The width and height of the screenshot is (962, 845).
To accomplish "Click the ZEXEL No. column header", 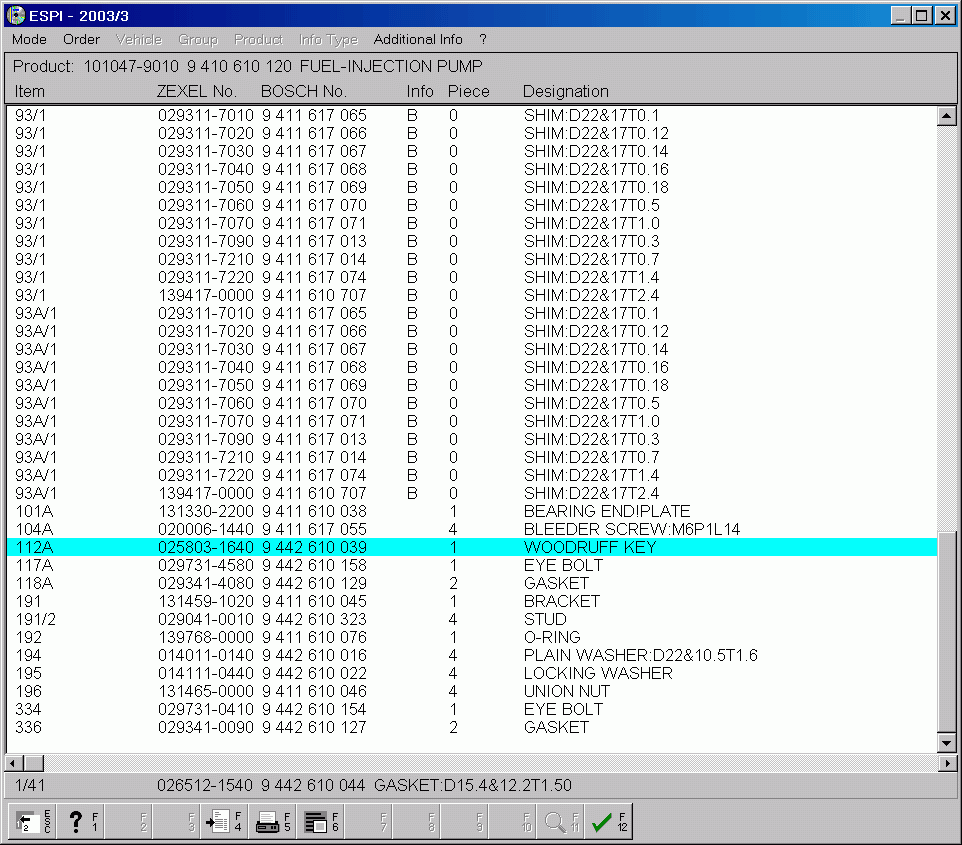I will (196, 91).
